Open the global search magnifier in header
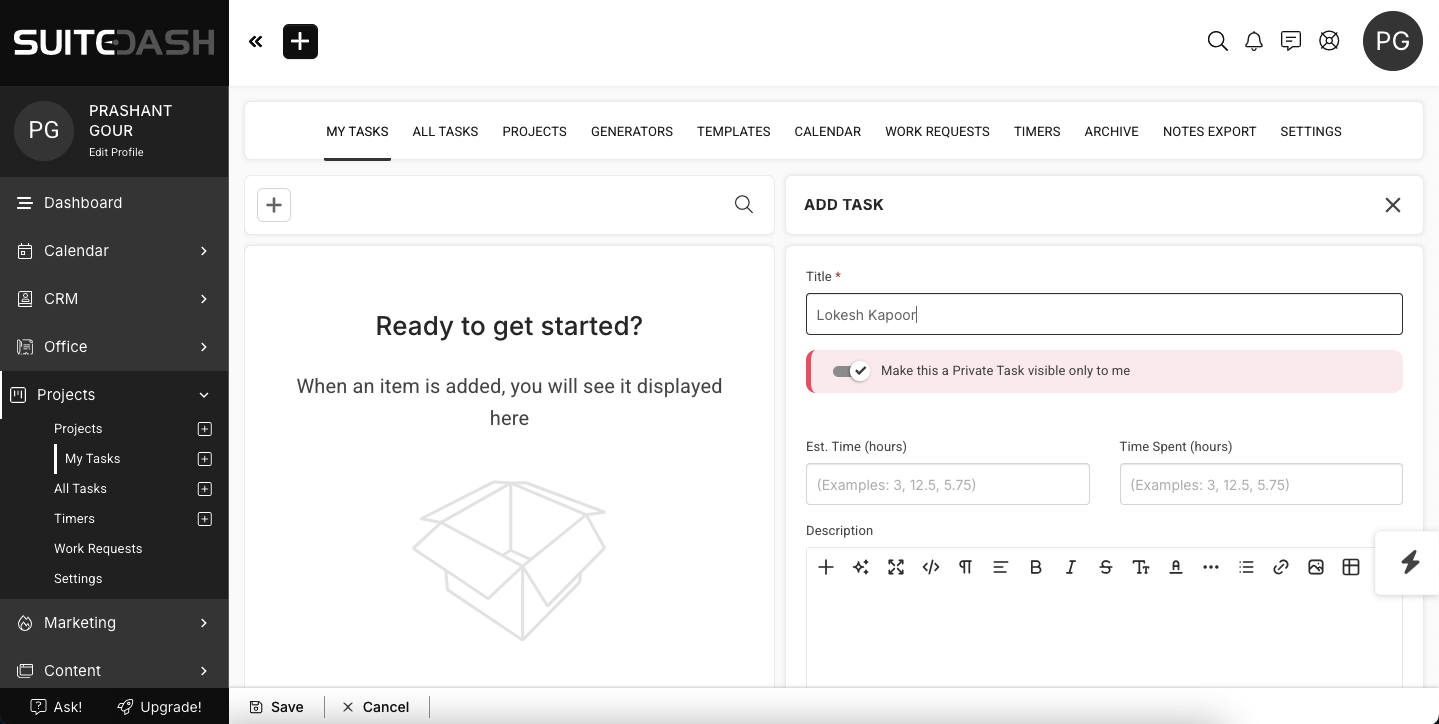The height and width of the screenshot is (724, 1439). 1217,42
